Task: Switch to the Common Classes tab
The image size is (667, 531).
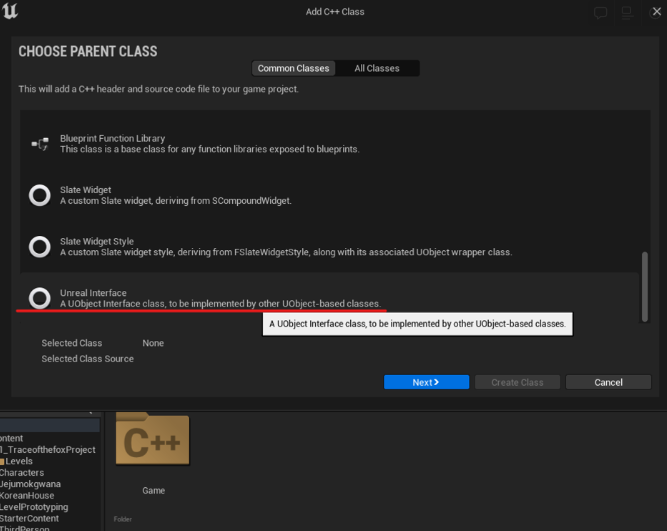Action: pos(293,68)
